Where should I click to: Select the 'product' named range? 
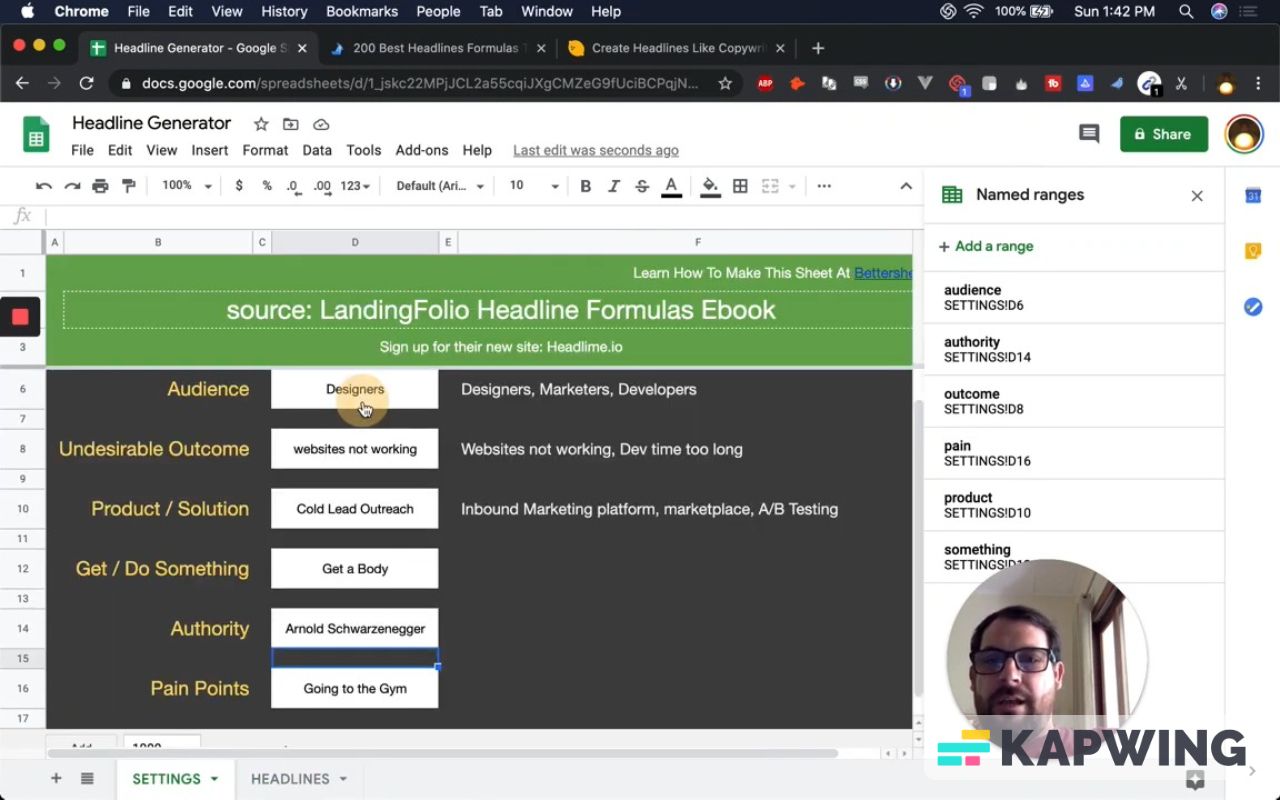[1074, 506]
